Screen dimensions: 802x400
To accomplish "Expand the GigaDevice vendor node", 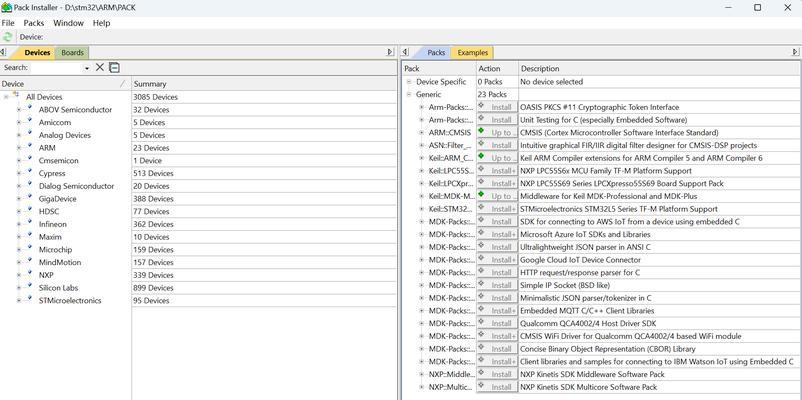I will [x=18, y=199].
